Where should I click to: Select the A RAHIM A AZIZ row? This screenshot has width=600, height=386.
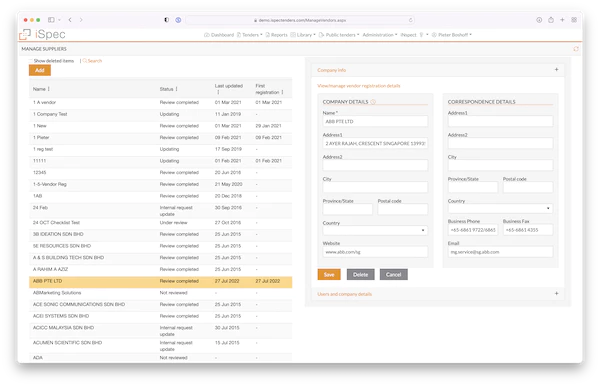[x=161, y=269]
